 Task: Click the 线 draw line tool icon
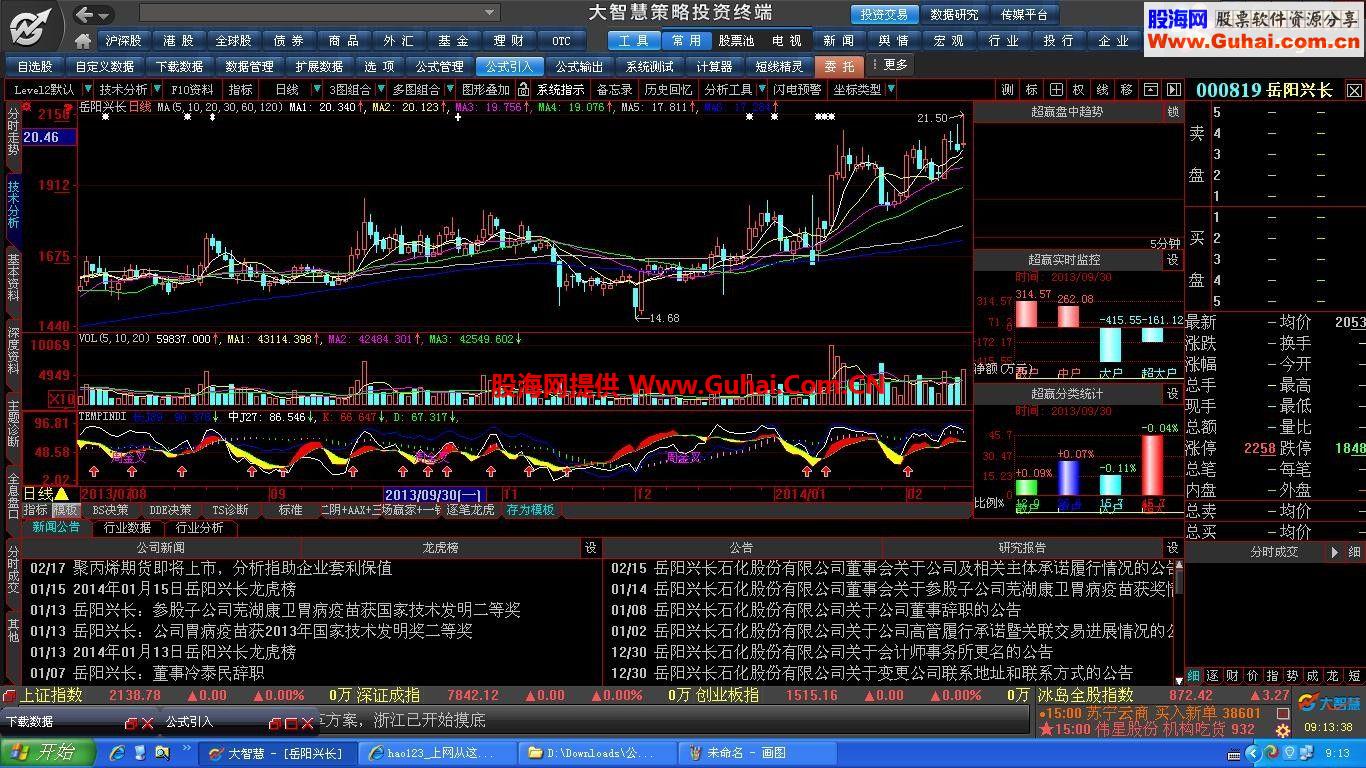1102,90
